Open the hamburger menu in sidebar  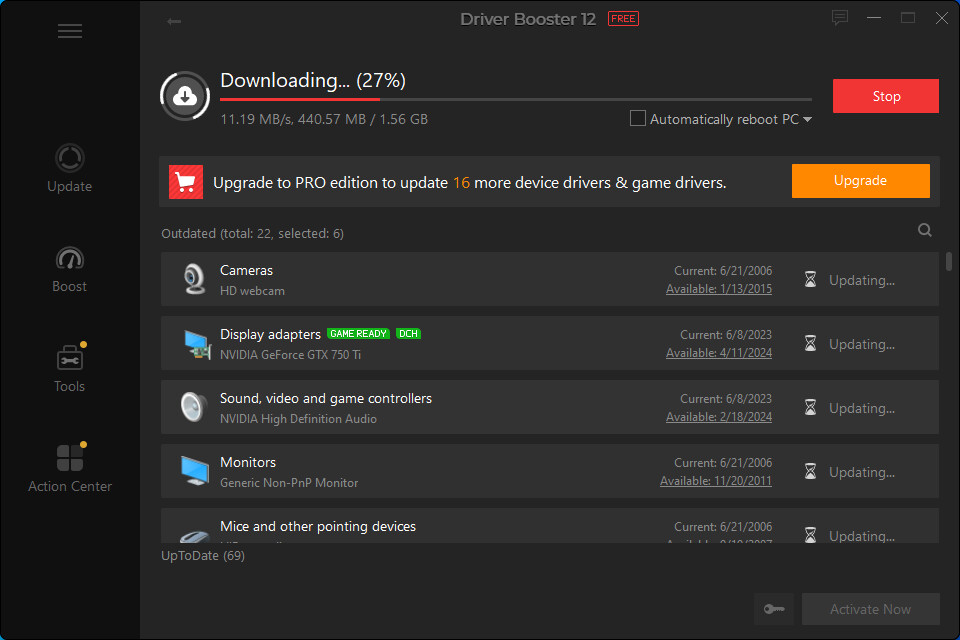(70, 31)
